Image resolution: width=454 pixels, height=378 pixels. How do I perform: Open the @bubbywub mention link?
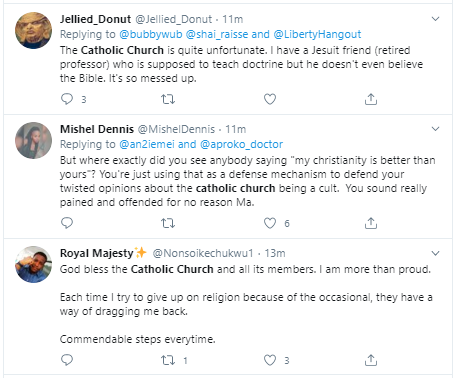point(151,34)
